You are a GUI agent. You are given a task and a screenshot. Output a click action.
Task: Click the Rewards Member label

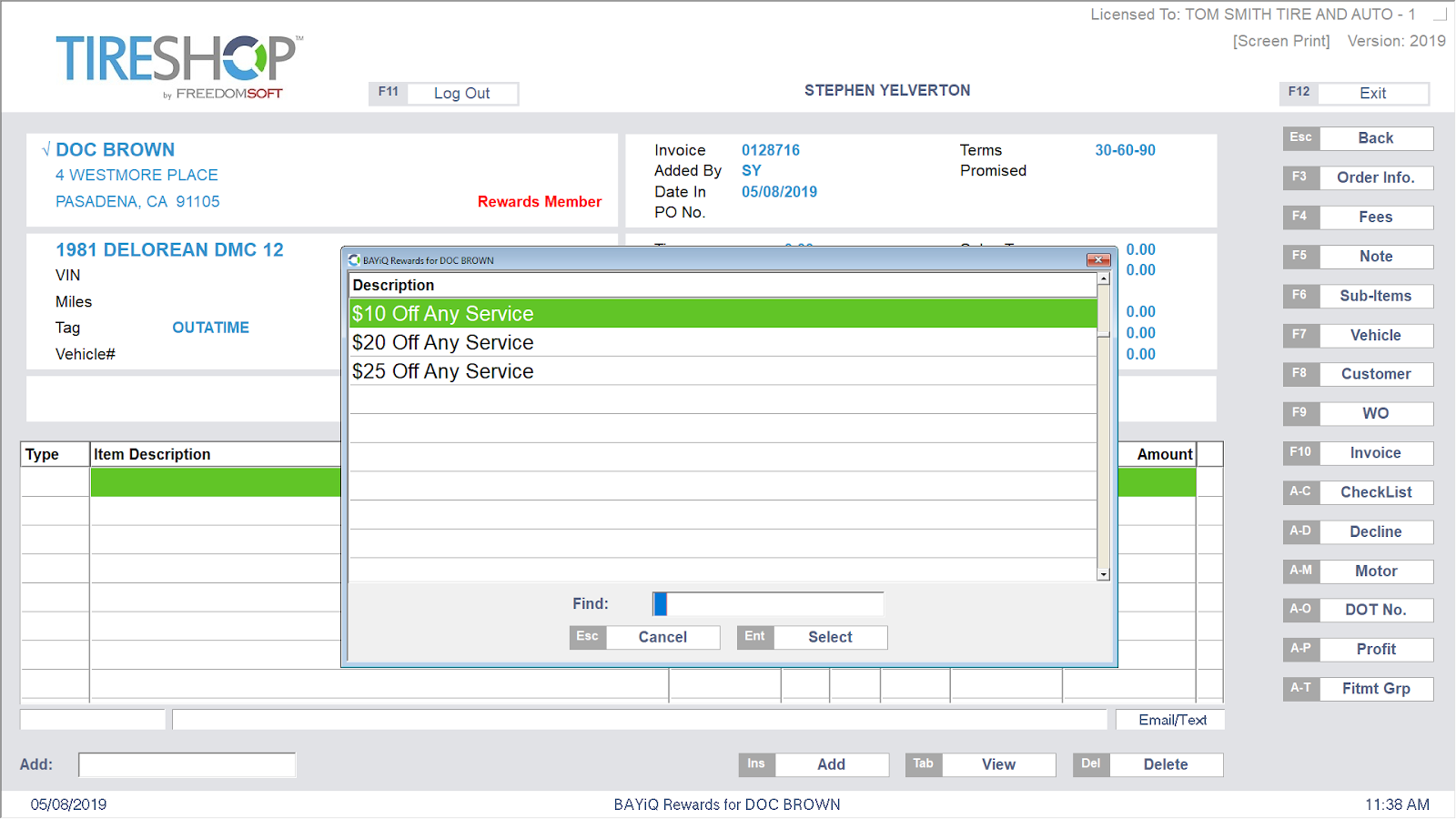coord(540,202)
